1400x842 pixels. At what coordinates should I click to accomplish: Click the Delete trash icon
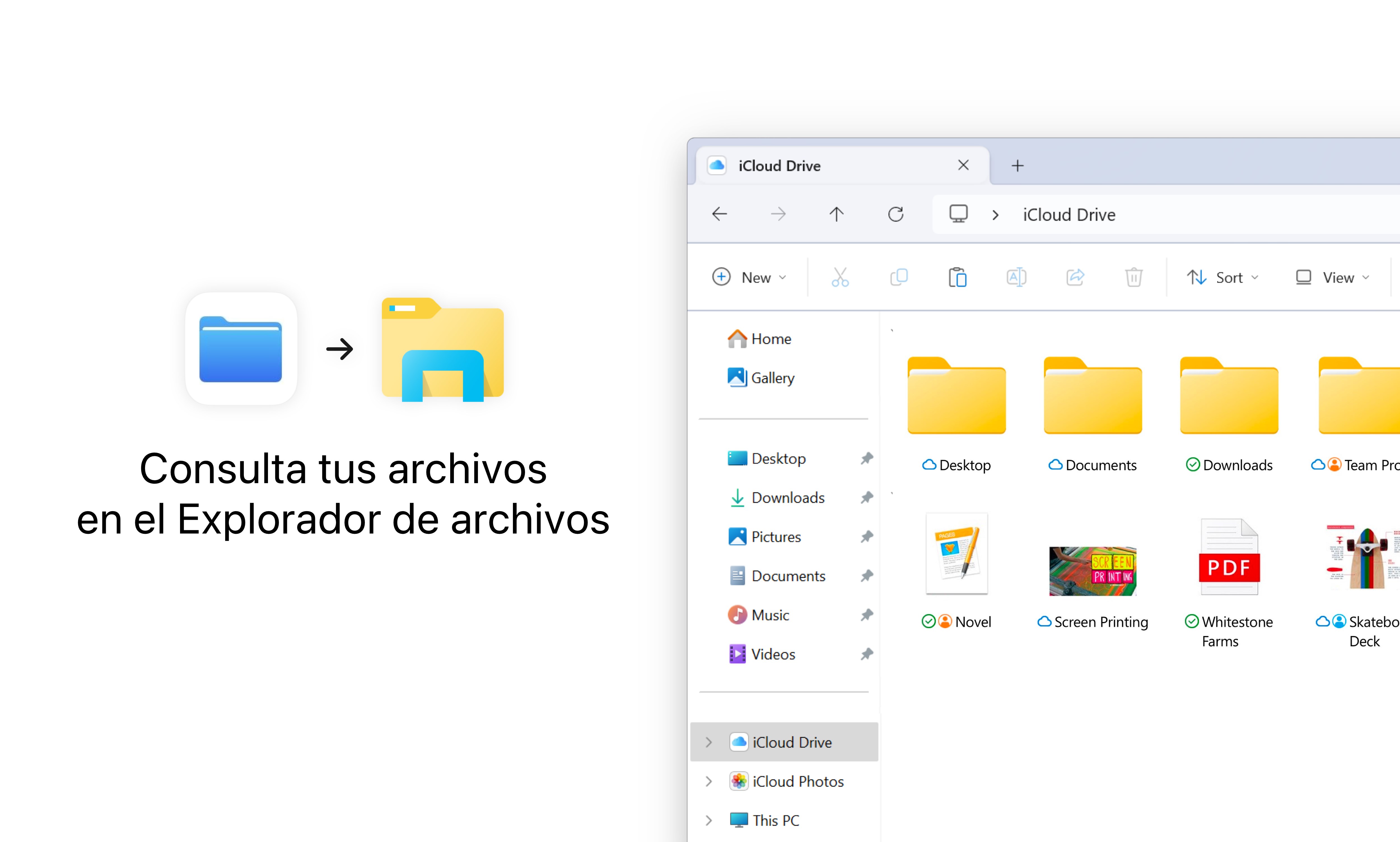1134,277
